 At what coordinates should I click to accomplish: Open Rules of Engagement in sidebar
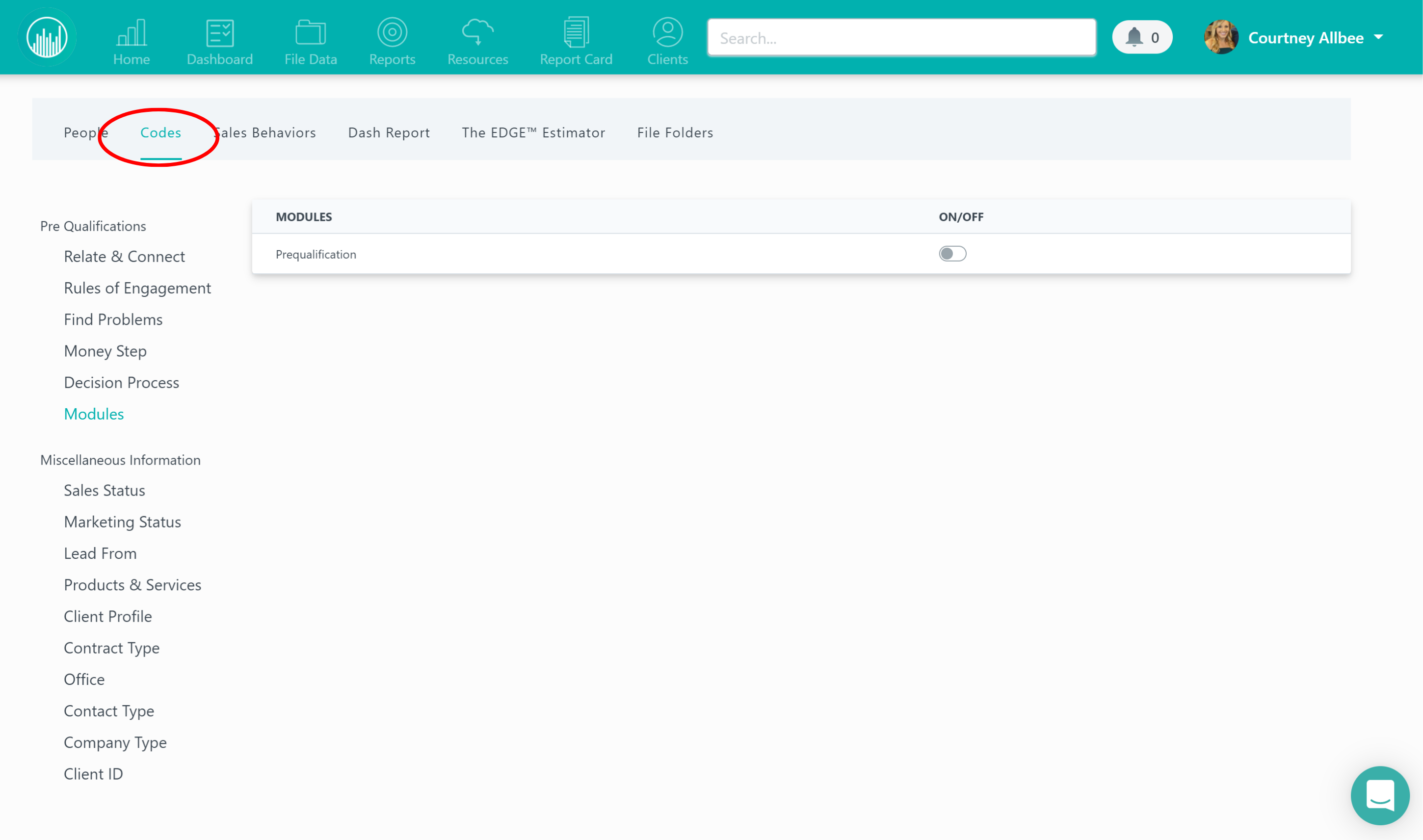point(137,288)
